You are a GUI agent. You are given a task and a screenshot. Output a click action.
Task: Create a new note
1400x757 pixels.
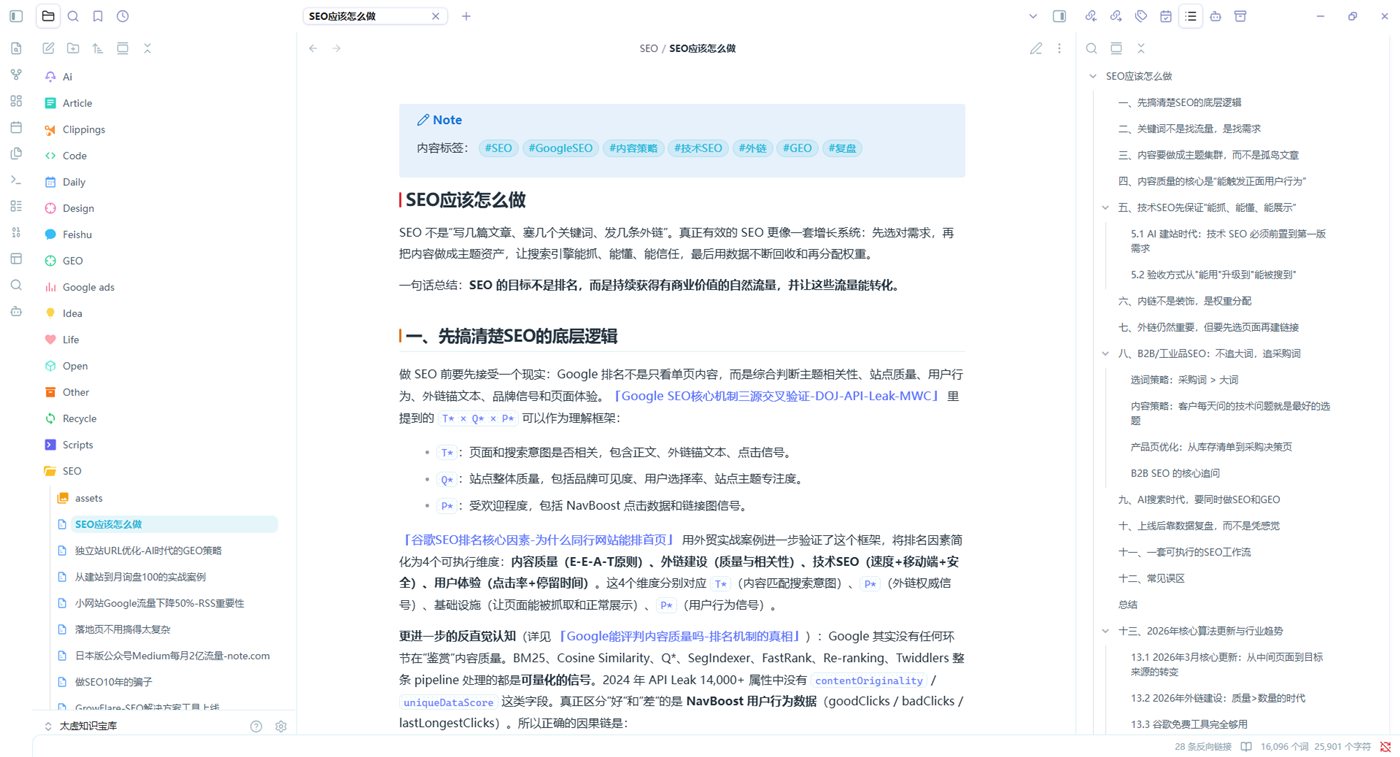coord(48,48)
